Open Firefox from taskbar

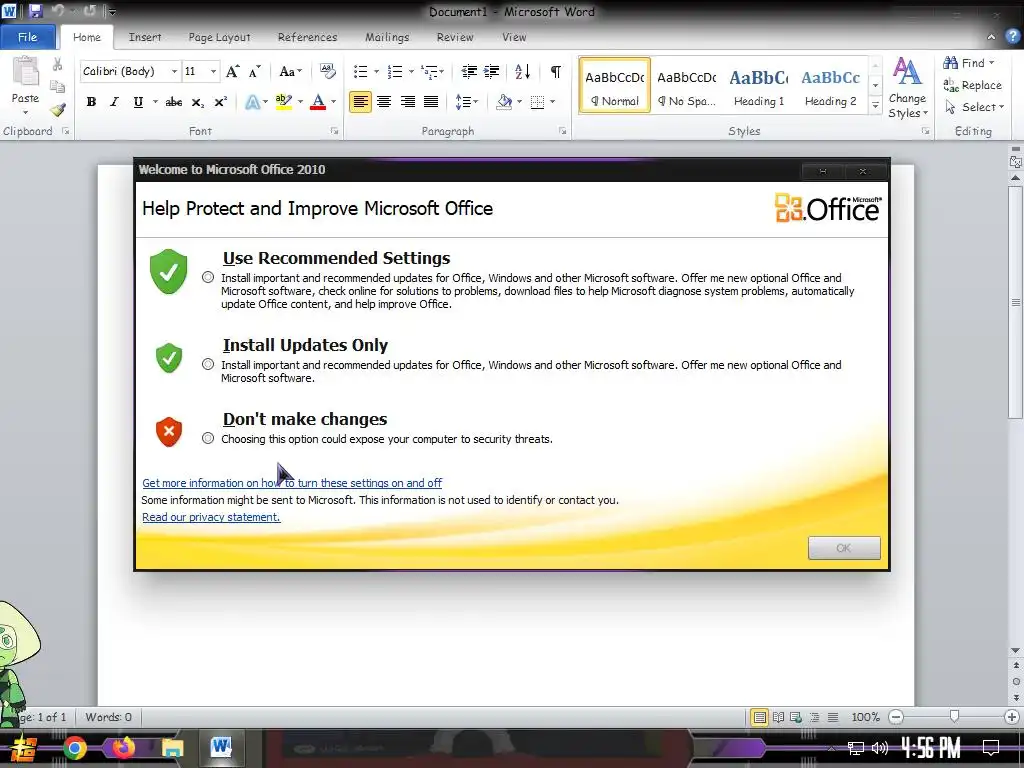coord(123,748)
